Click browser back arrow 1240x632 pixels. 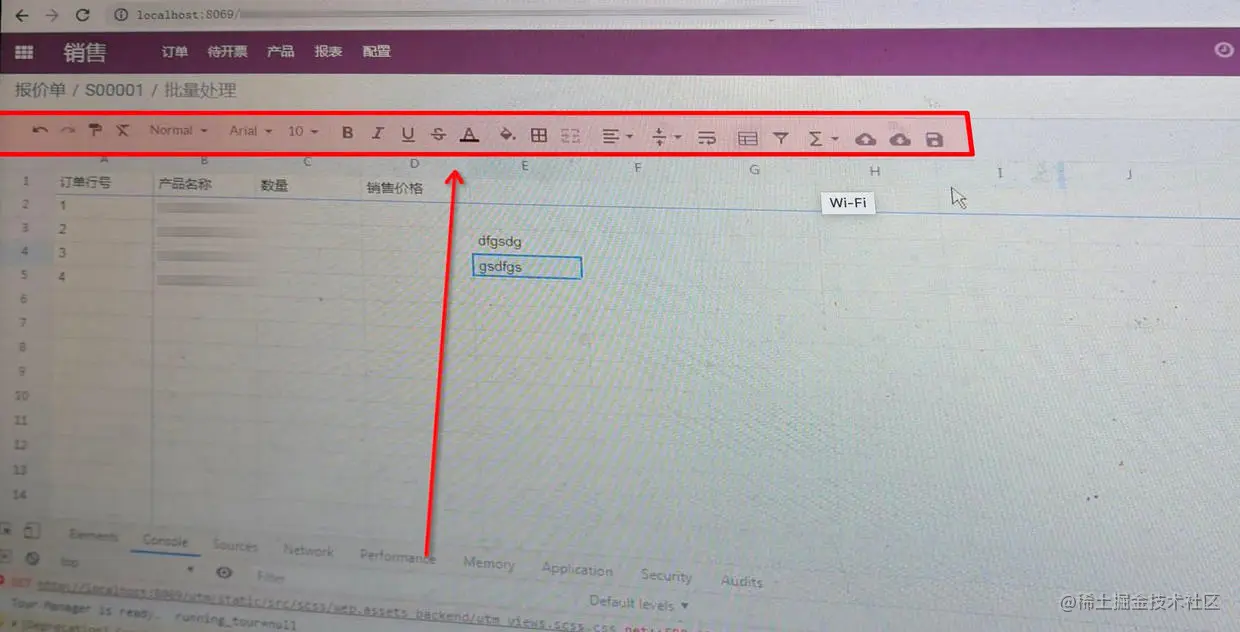(x=21, y=15)
